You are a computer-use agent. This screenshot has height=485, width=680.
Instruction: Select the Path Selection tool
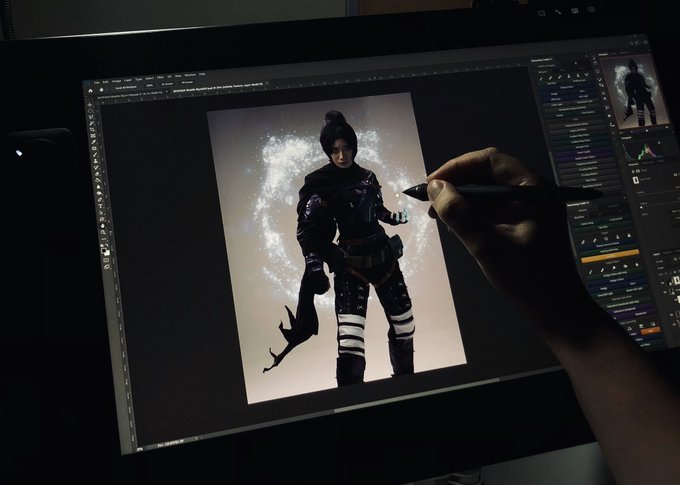click(x=101, y=213)
